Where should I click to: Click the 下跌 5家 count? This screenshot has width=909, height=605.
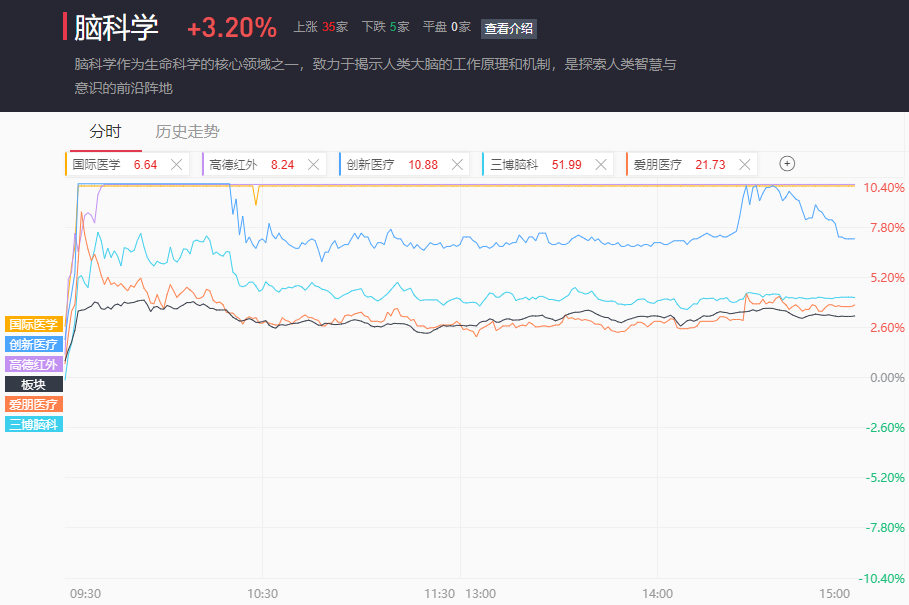pos(386,27)
